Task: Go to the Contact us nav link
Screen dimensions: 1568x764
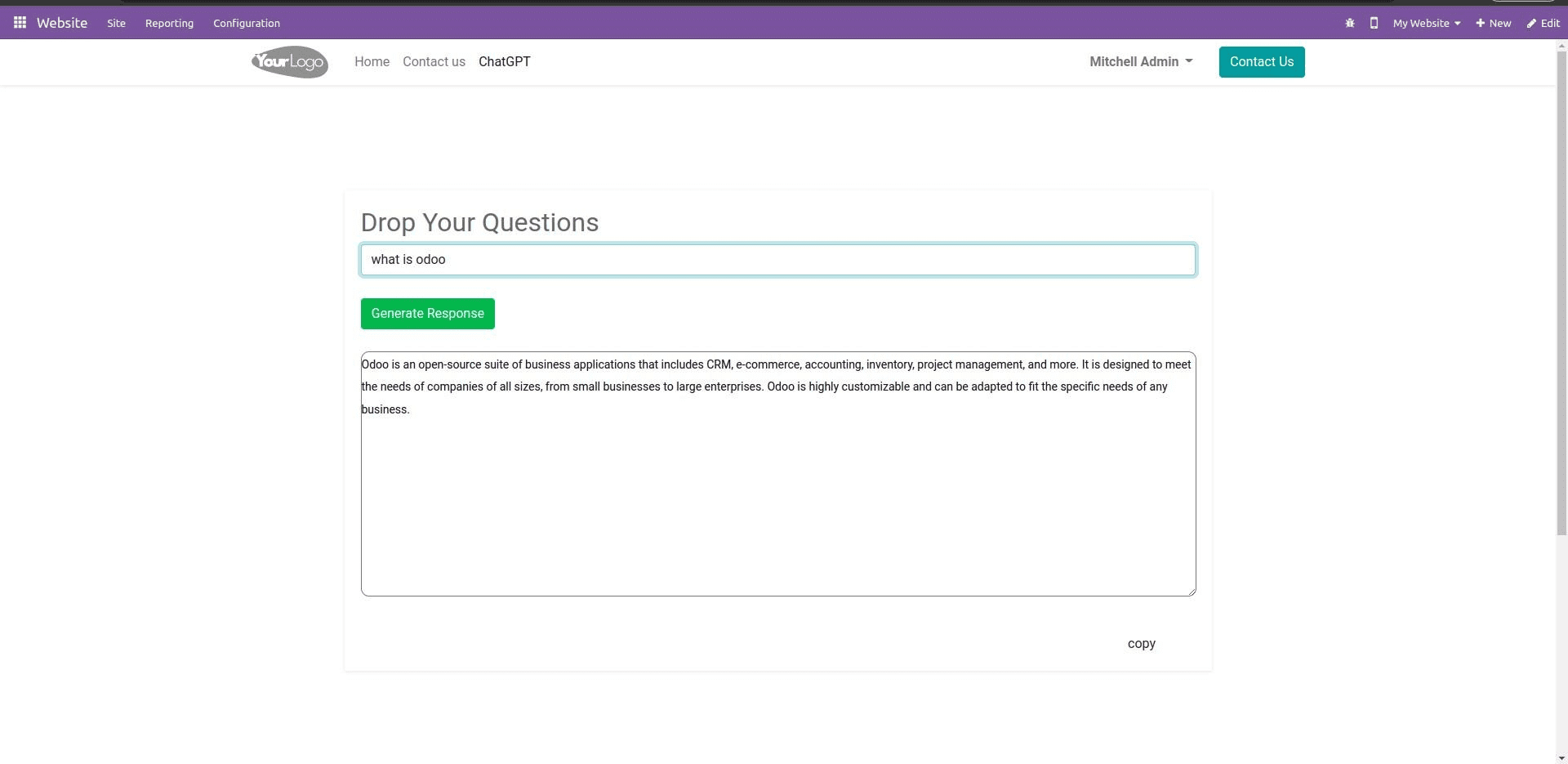Action: tap(434, 62)
